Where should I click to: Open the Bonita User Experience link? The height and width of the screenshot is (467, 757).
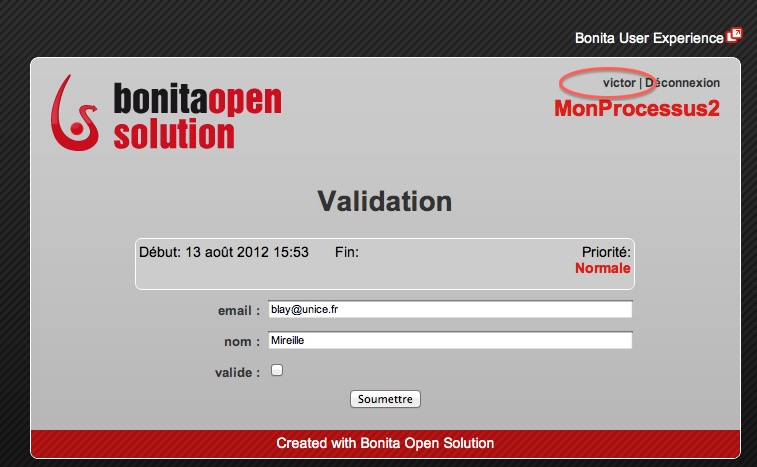point(648,38)
